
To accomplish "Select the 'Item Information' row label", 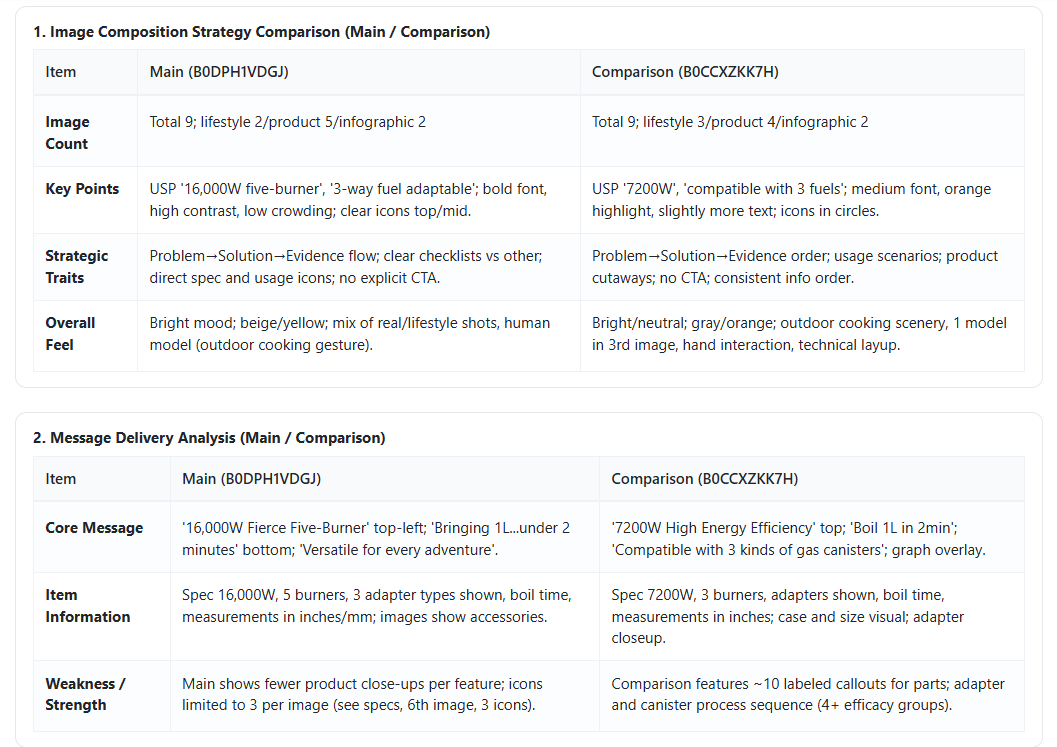I will point(88,606).
